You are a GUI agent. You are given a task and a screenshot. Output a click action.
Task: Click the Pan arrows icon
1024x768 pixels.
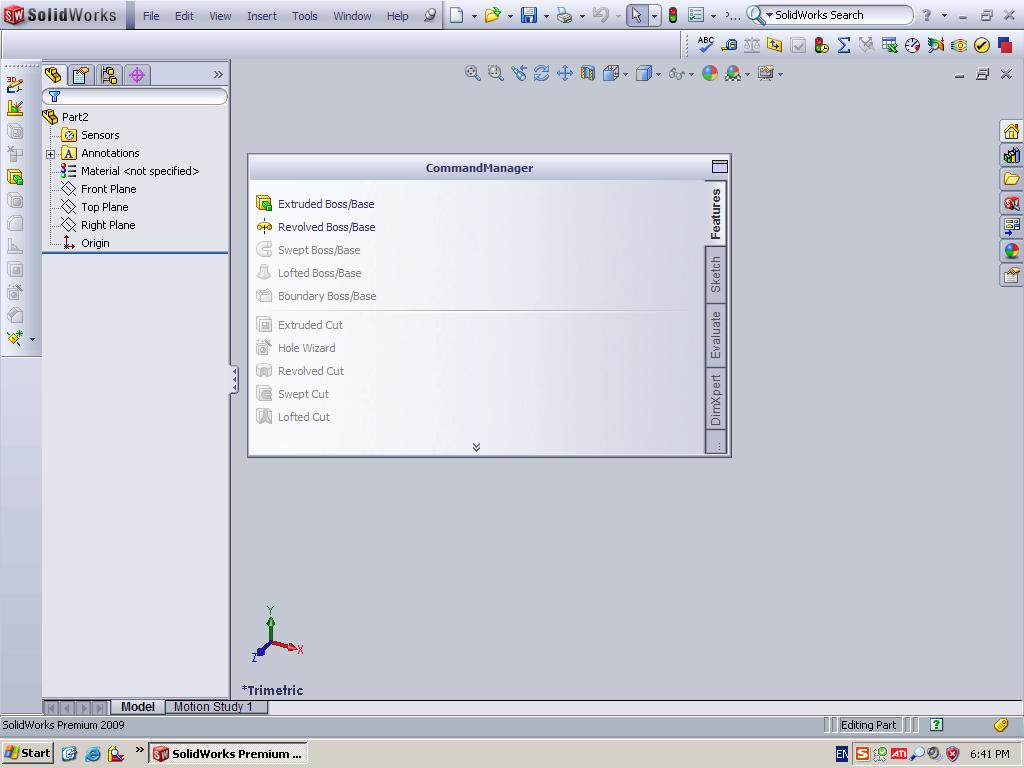point(565,73)
